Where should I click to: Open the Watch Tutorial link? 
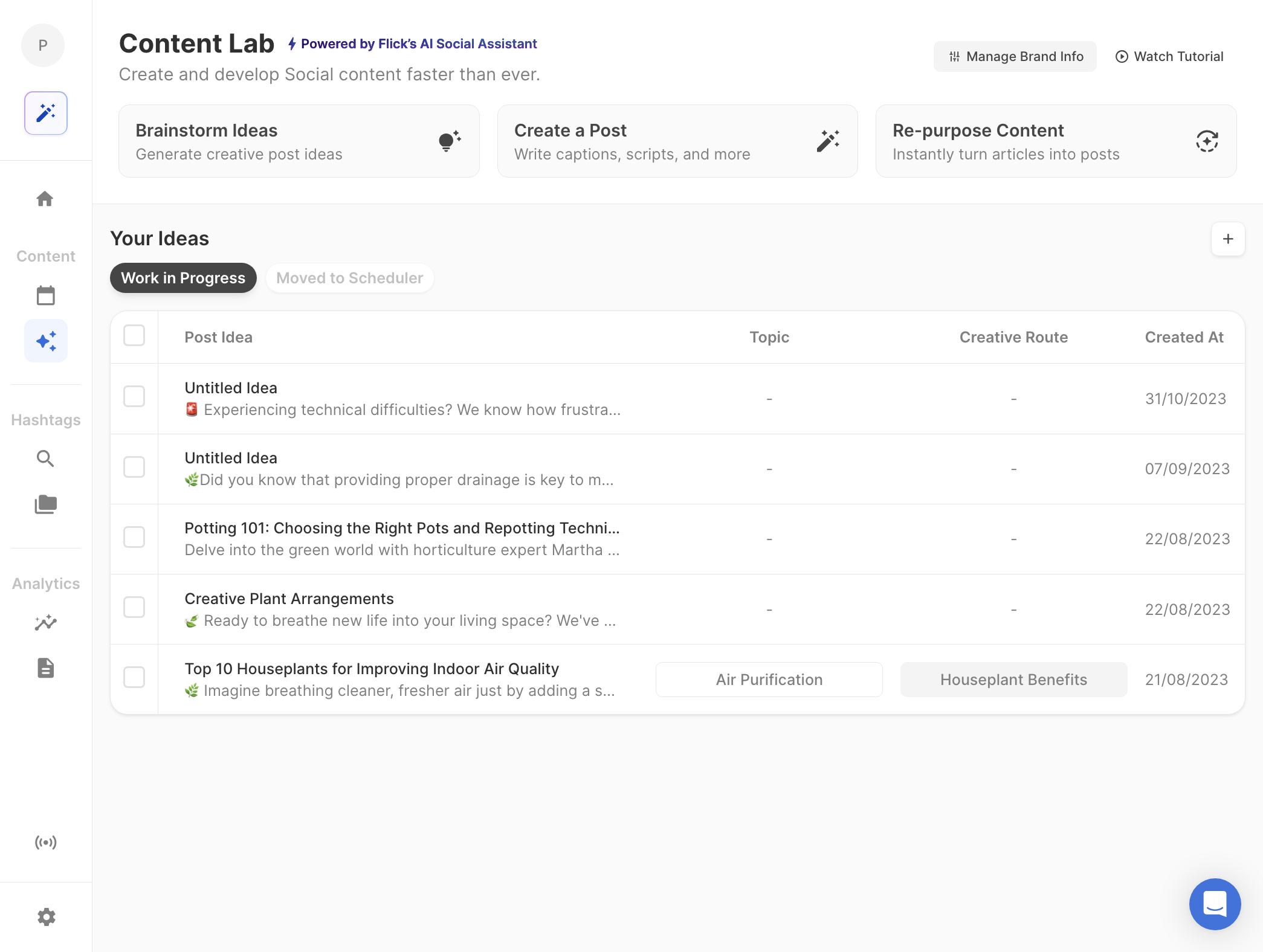click(x=1169, y=56)
